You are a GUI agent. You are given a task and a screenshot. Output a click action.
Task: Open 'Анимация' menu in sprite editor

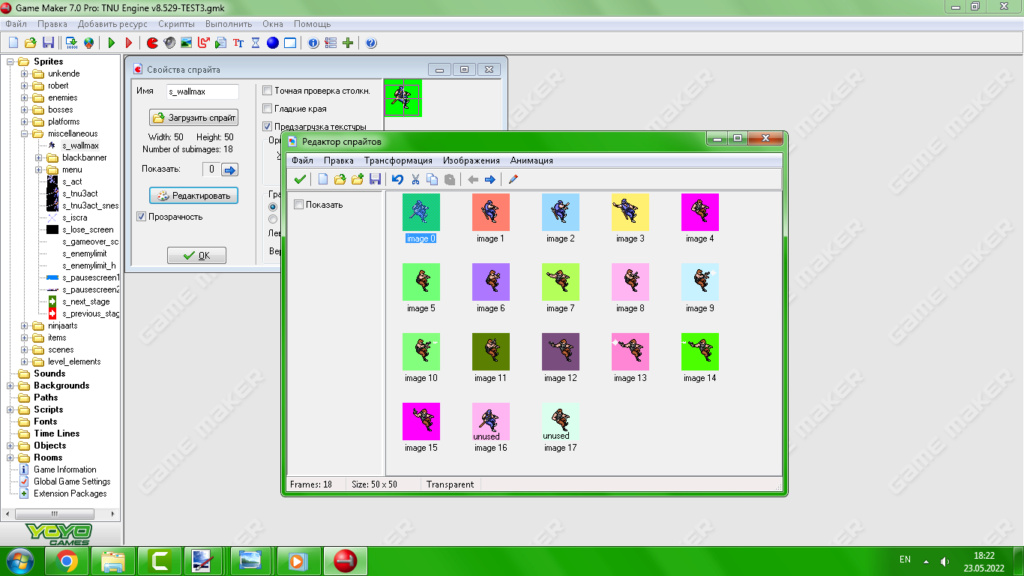[x=532, y=161]
